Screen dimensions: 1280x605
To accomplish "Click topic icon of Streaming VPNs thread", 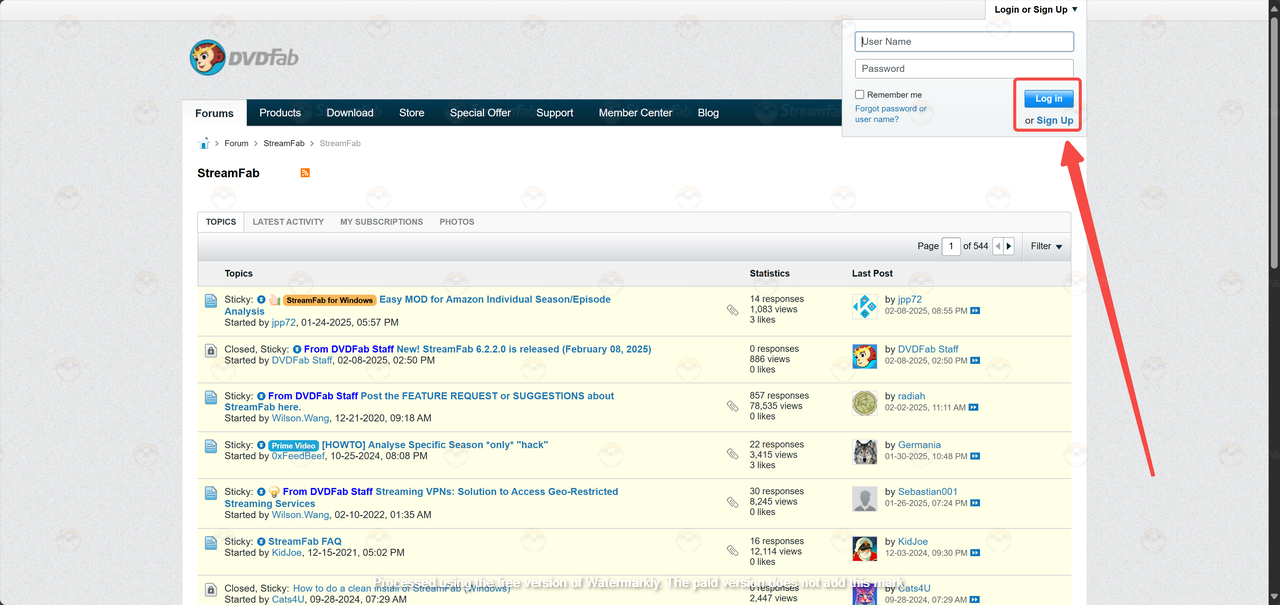I will 211,493.
